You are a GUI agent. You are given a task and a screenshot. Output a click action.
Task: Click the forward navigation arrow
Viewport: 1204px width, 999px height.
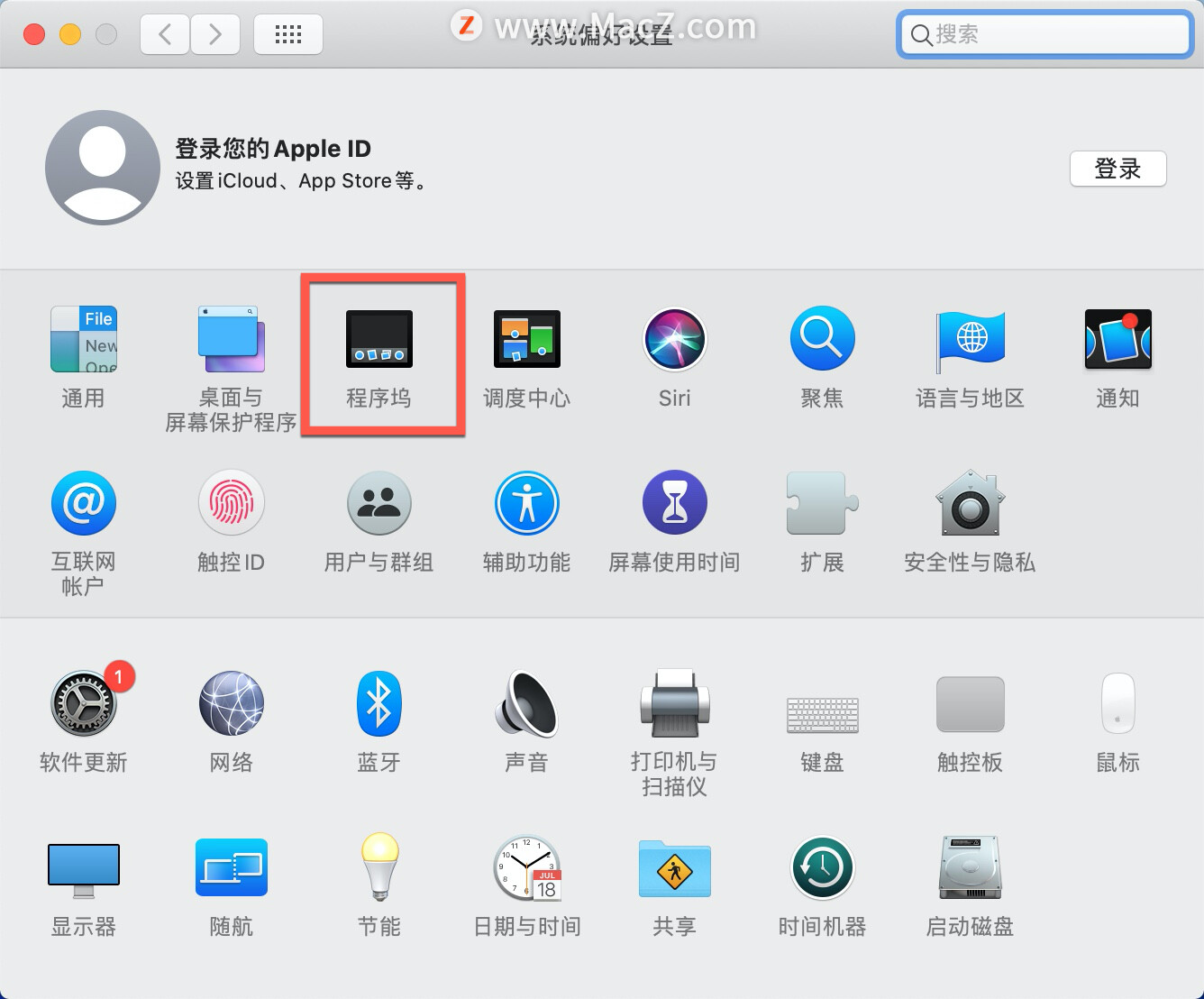tap(214, 34)
